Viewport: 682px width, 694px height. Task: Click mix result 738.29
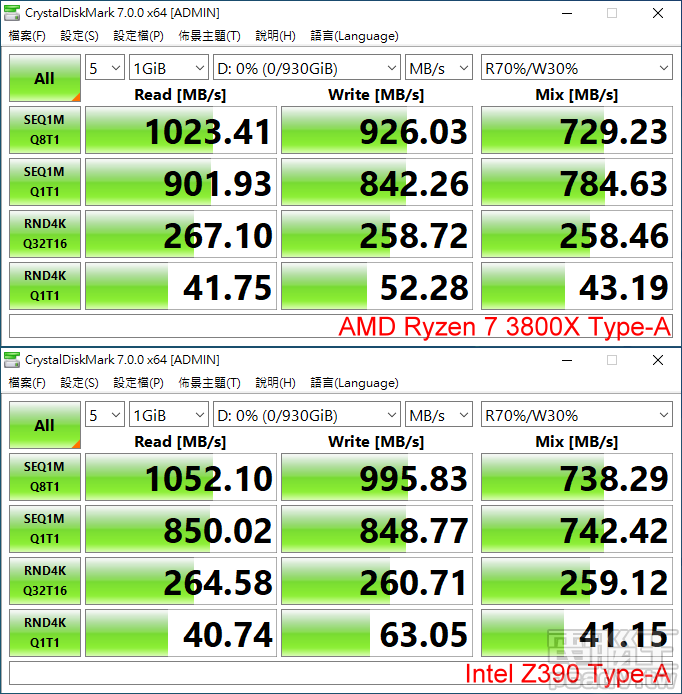pos(577,477)
